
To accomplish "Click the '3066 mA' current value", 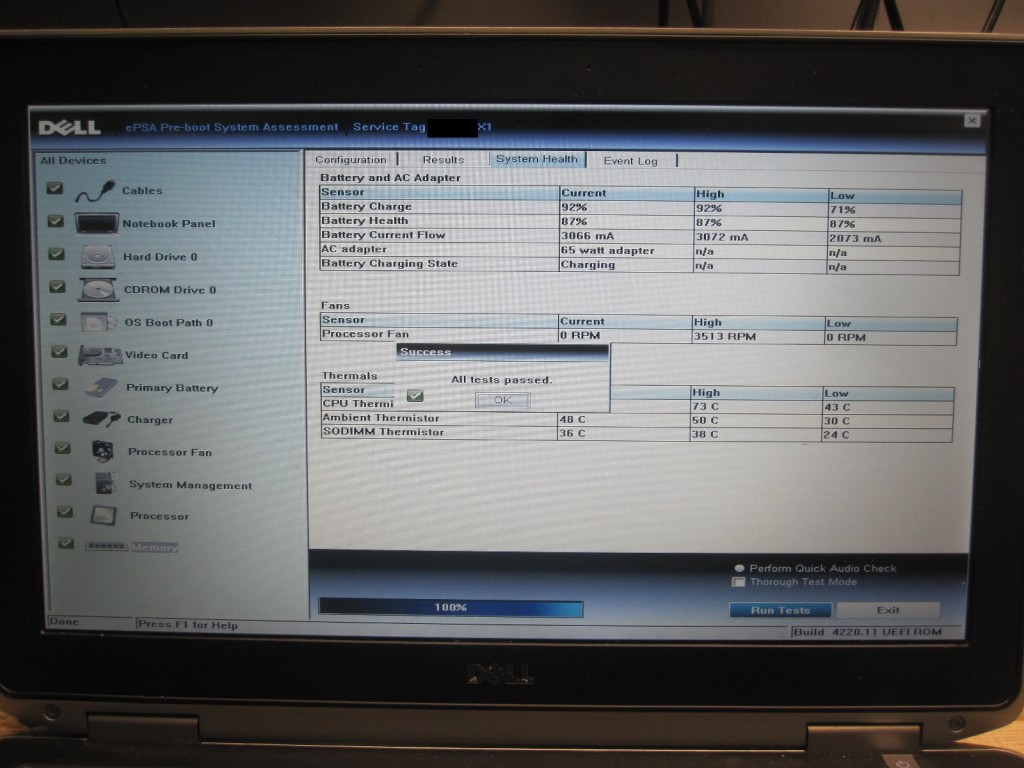I will [588, 236].
